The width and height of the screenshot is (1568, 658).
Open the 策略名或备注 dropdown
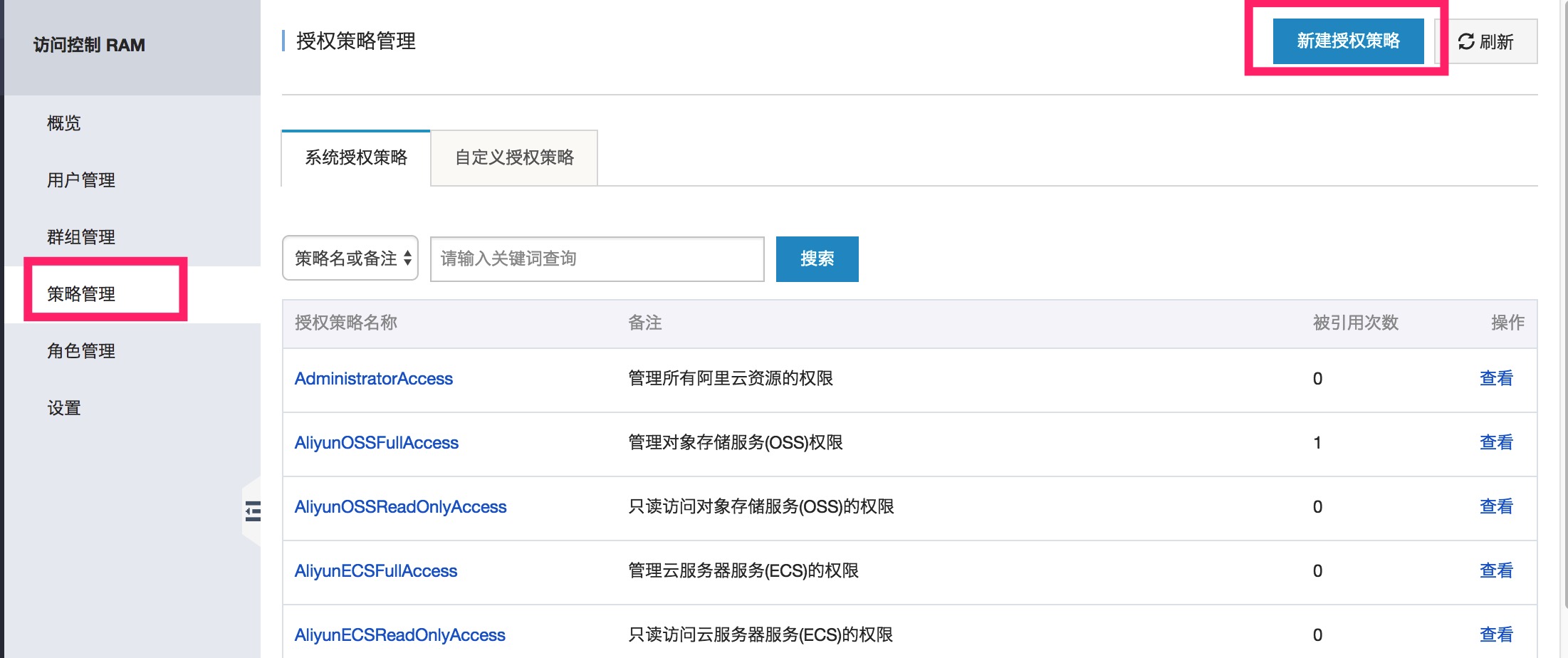[350, 258]
